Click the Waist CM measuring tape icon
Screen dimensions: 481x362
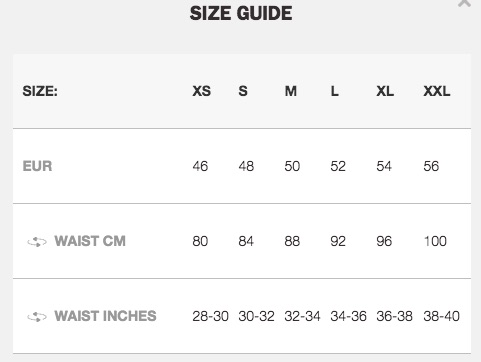37,242
